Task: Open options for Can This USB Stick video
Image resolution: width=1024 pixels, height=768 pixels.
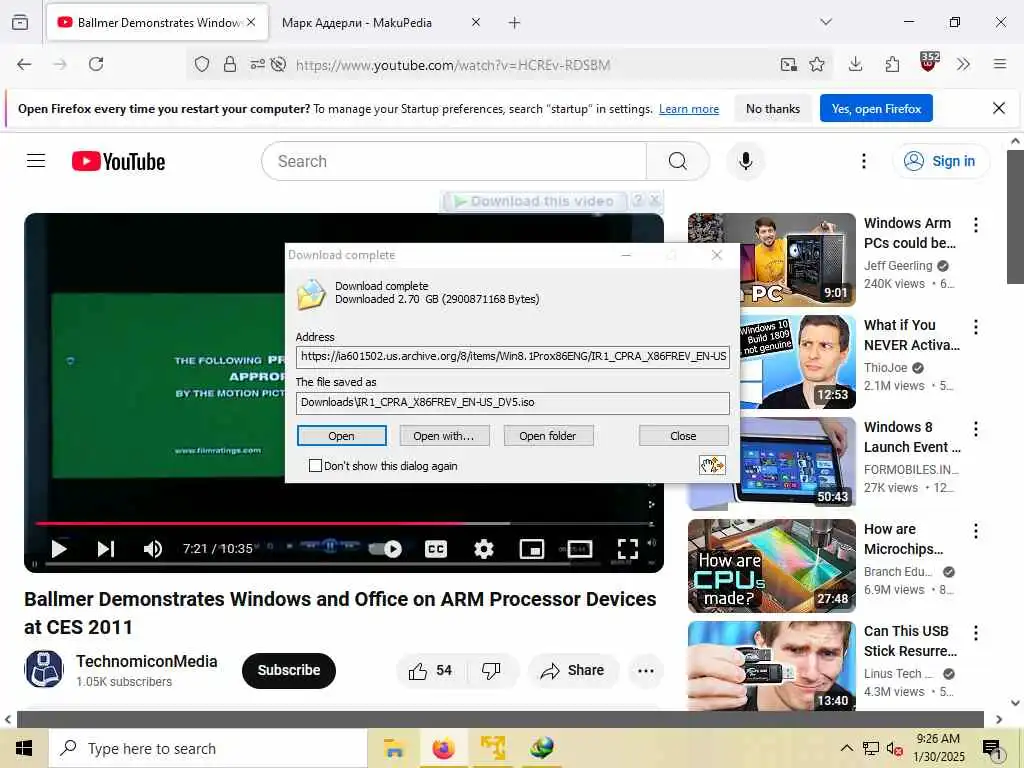Action: [976, 633]
